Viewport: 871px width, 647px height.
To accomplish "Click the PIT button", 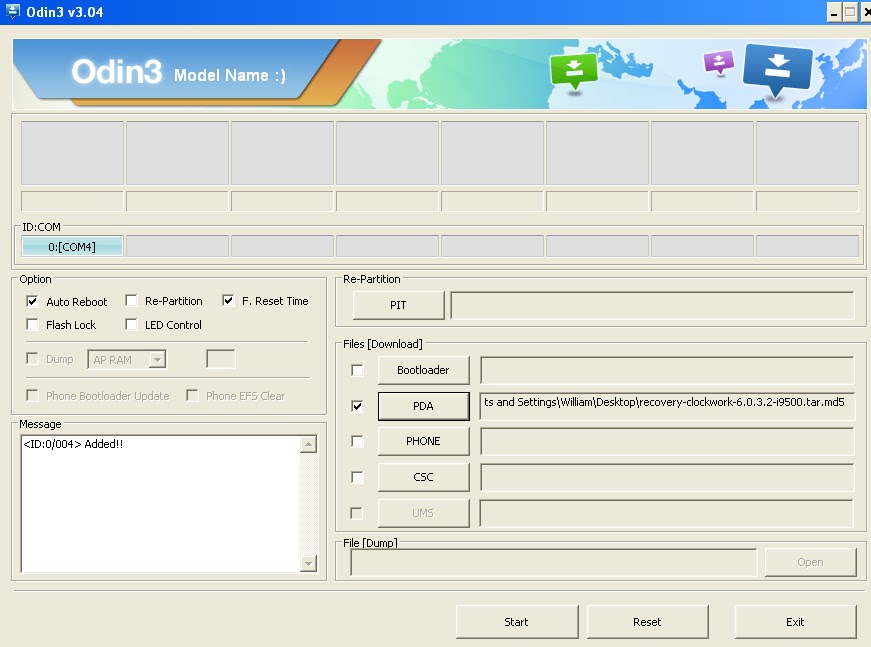I will [x=398, y=305].
